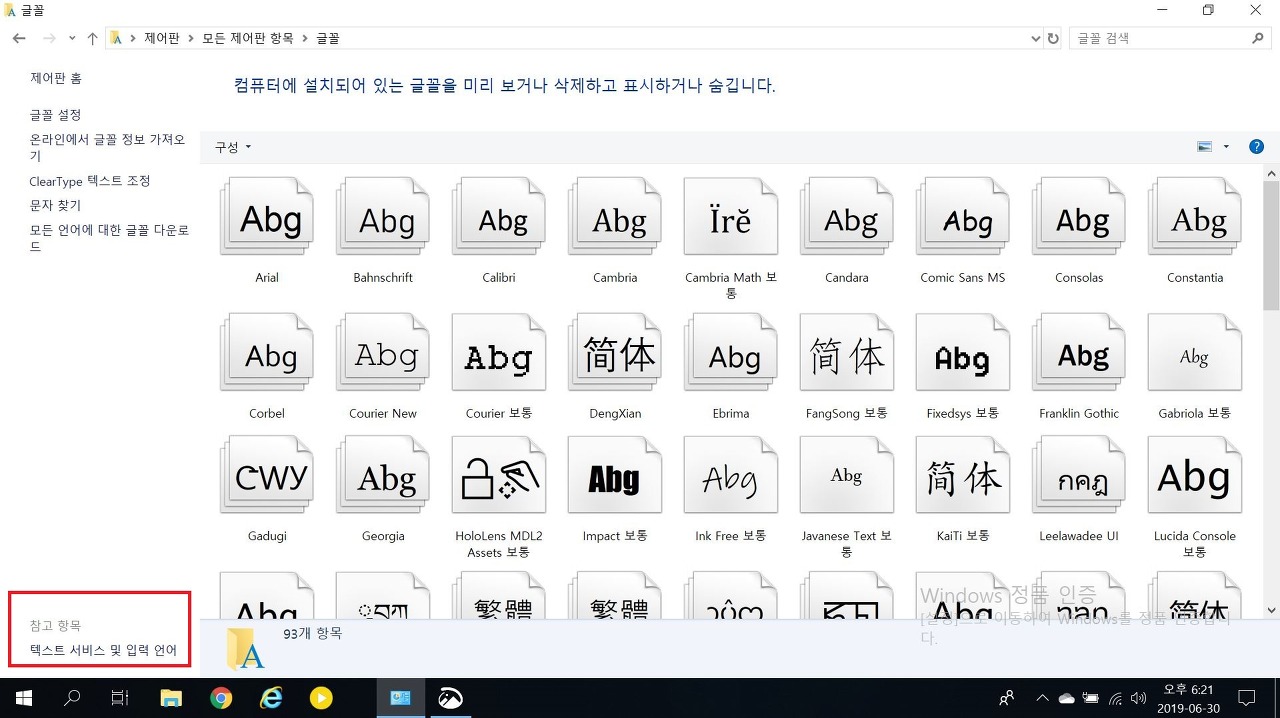This screenshot has height=718, width=1280.
Task: Open 온라인에서 글꼴 정보 가져오기 link
Action: 108,148
